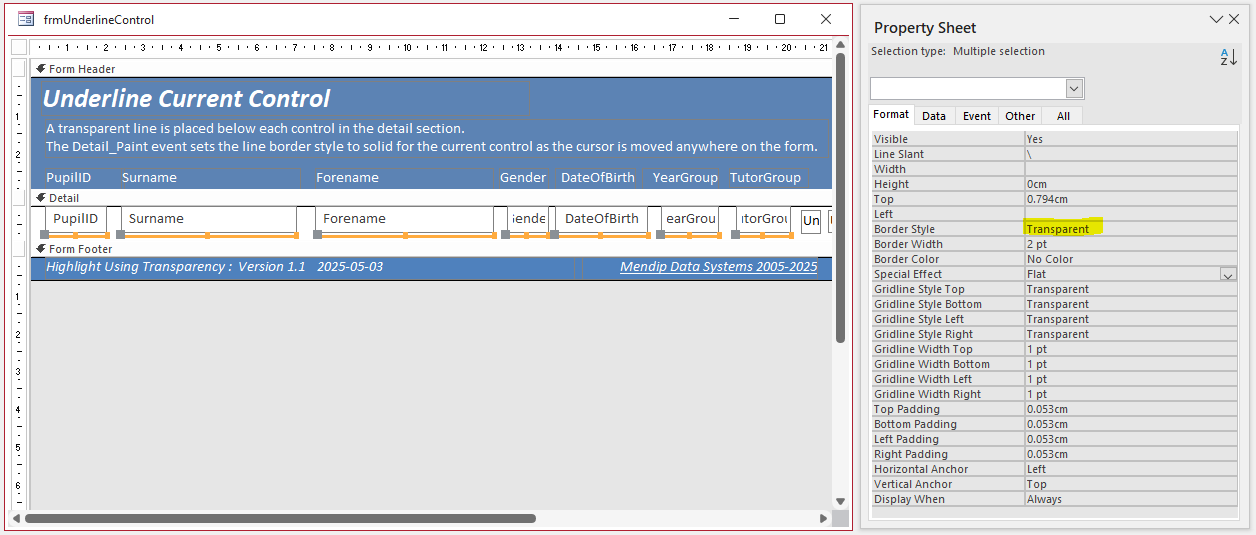Select the YearGroup header label
This screenshot has height=535, width=1256.
[x=685, y=178]
